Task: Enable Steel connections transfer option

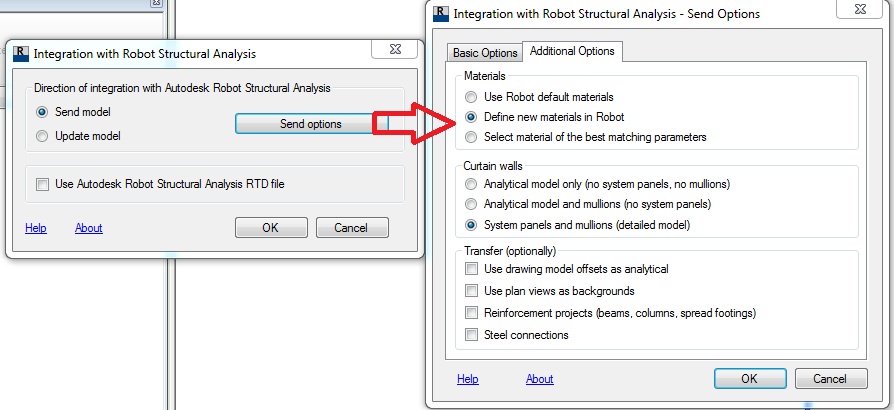Action: (472, 335)
